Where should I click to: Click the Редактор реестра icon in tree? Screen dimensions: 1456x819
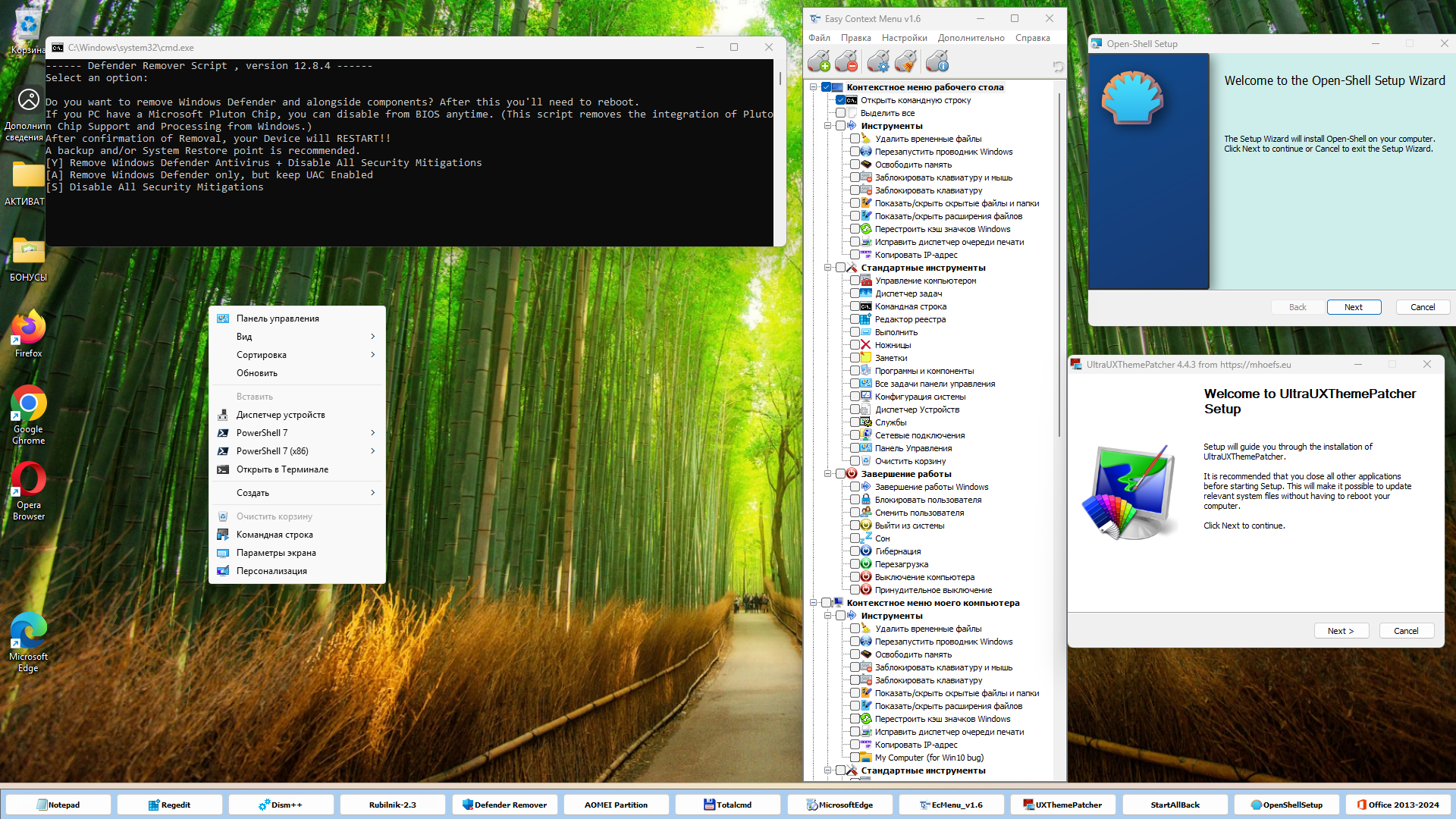tap(866, 319)
